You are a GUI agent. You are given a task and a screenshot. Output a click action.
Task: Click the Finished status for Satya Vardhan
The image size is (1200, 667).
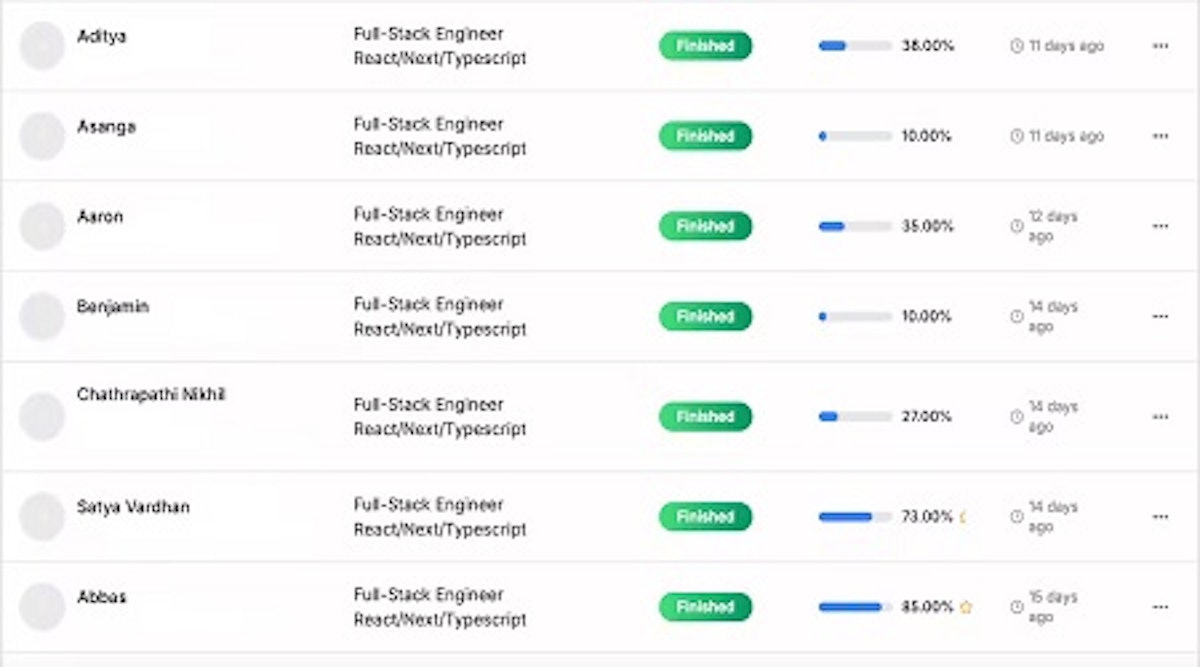[704, 517]
